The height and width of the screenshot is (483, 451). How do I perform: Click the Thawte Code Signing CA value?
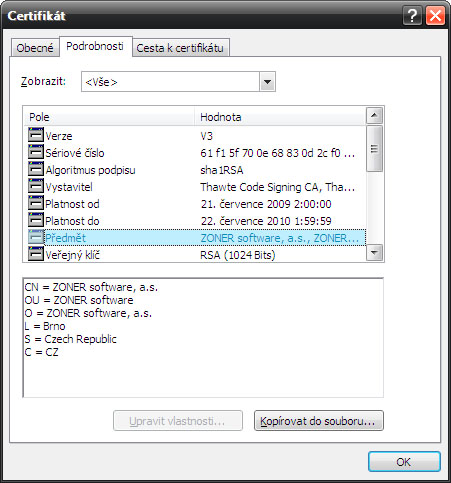277,187
